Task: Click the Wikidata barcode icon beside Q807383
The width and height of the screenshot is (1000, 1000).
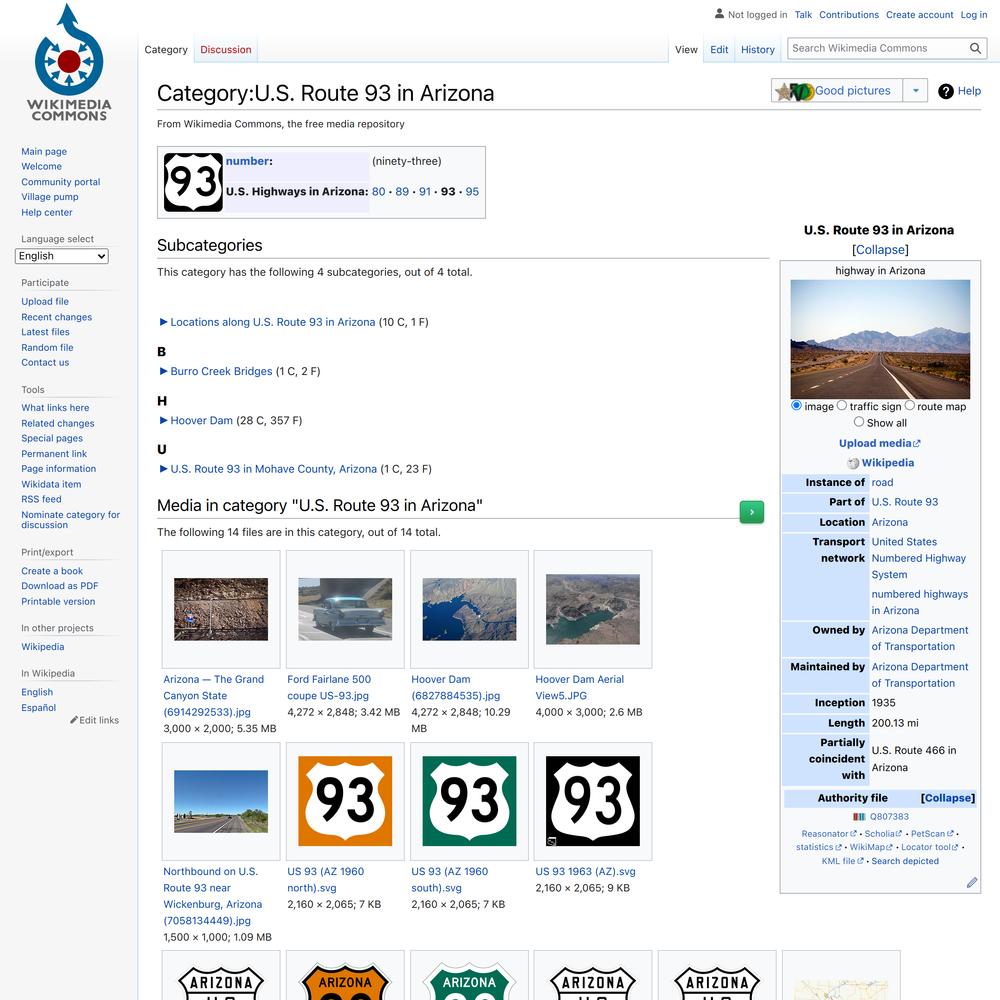Action: tap(859, 816)
